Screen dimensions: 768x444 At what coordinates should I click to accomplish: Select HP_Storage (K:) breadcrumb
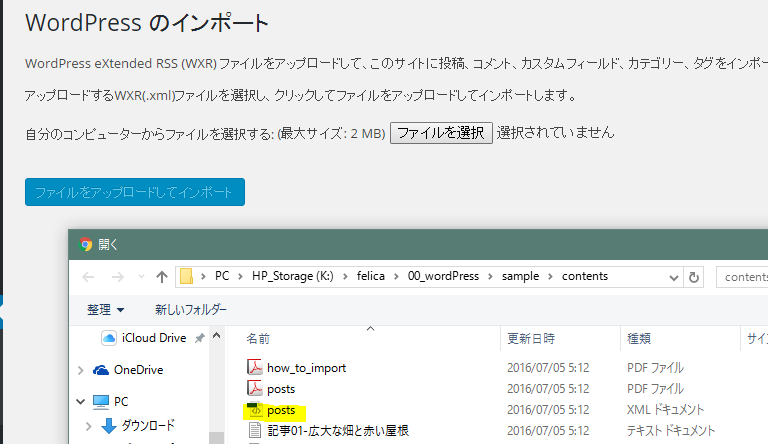click(292, 276)
